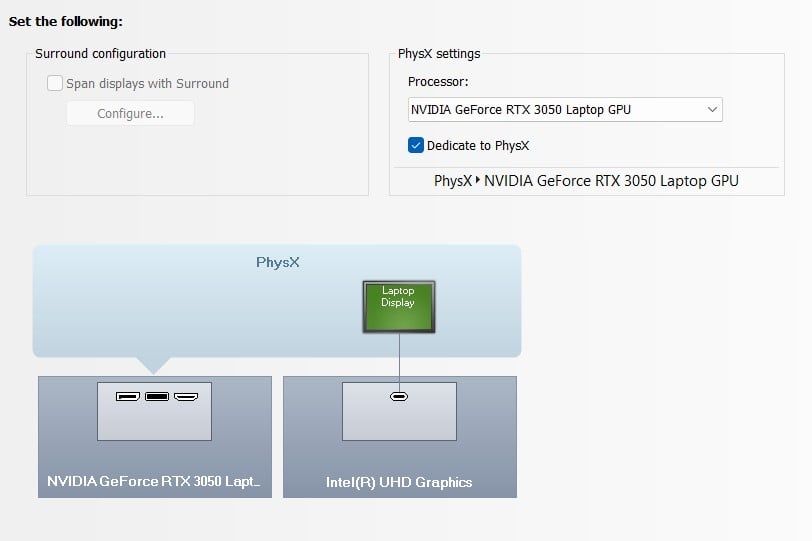Click the Configure... button

[130, 113]
